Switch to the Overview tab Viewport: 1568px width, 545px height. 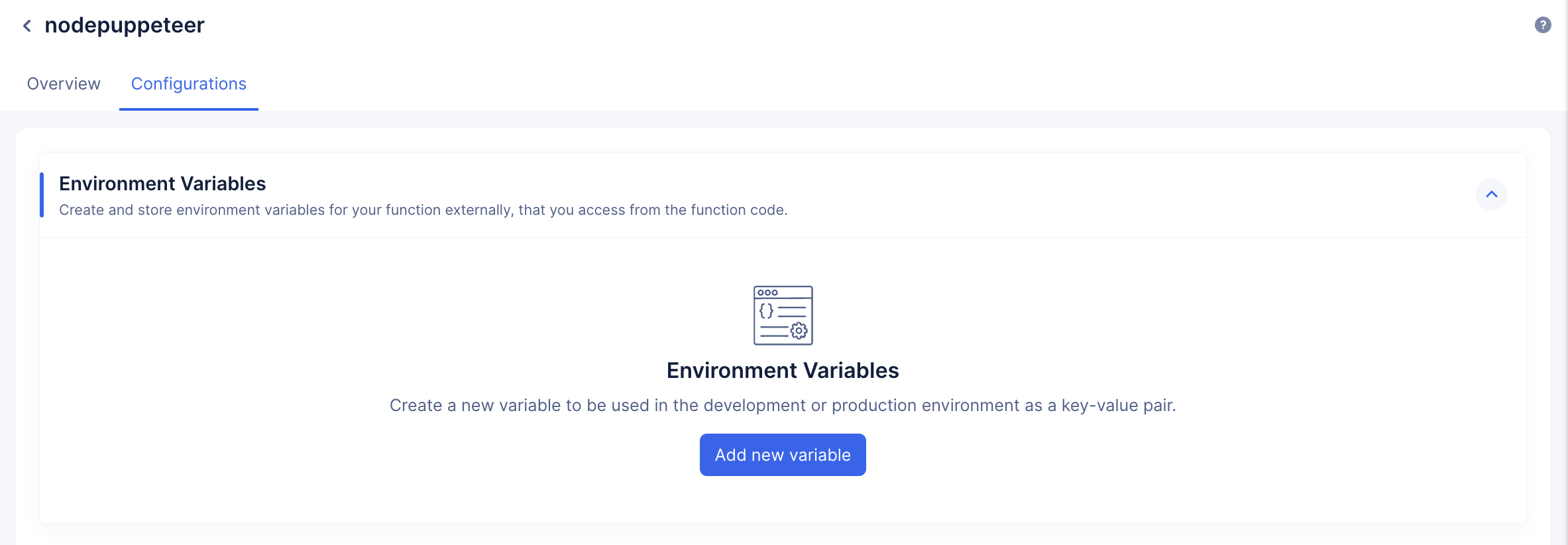point(64,84)
